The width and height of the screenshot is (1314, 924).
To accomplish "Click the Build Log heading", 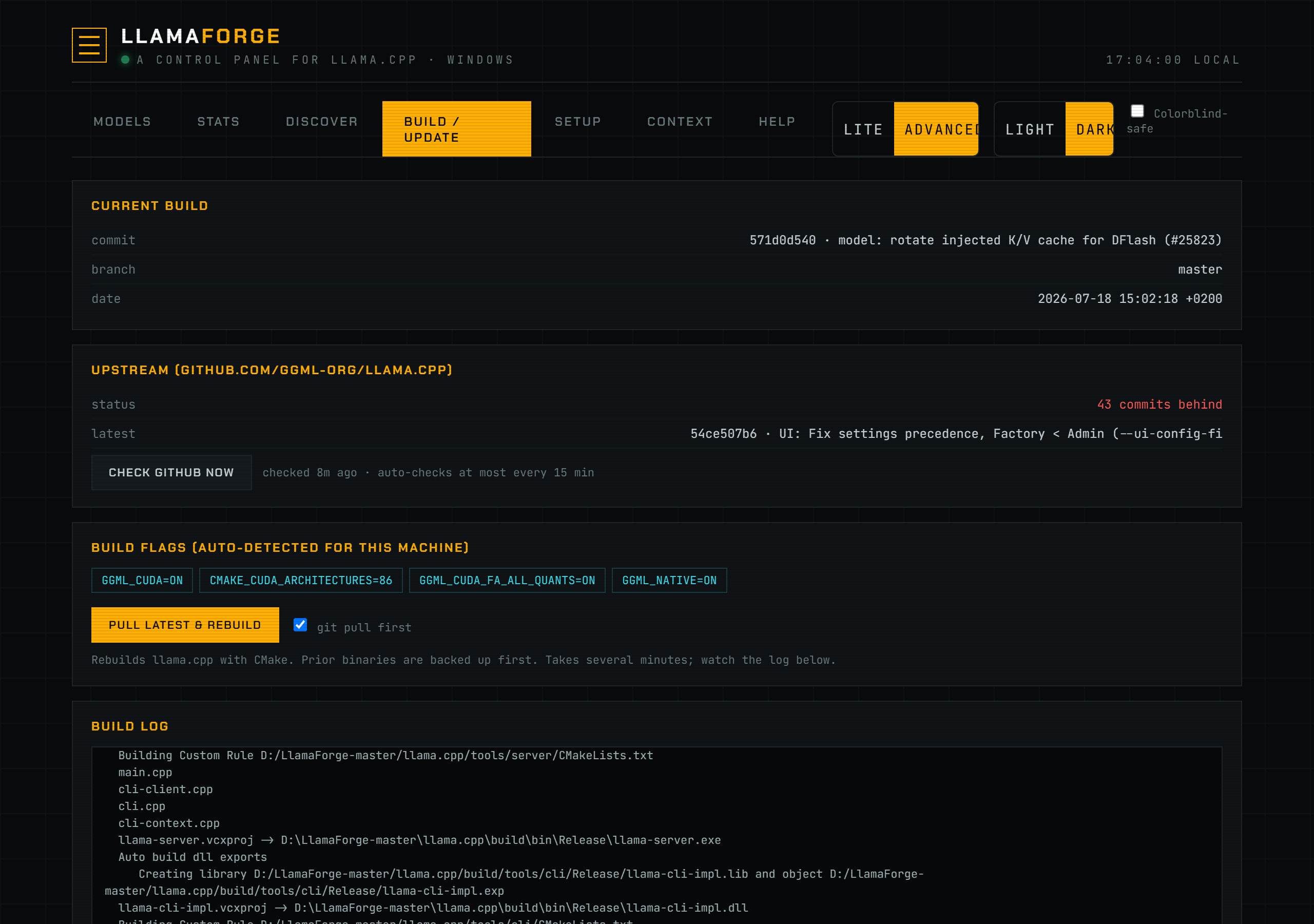I will pos(130,726).
